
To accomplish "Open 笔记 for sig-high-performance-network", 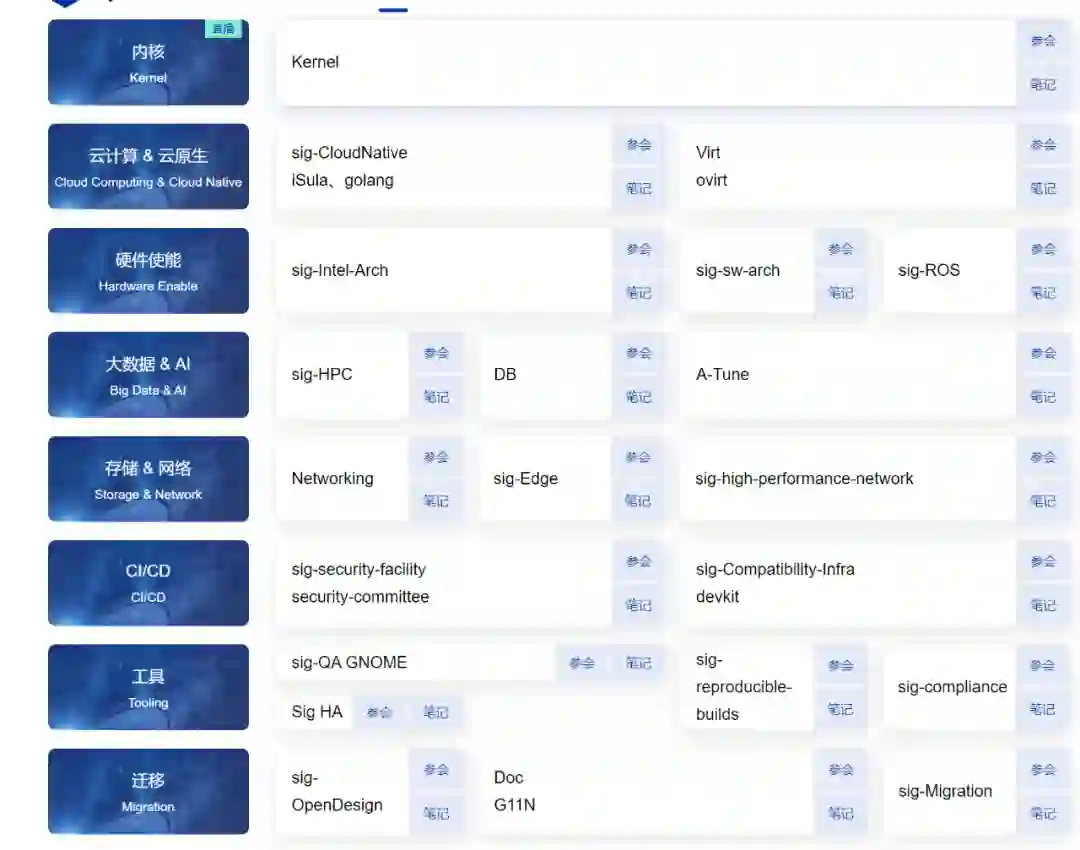I will [x=1043, y=501].
